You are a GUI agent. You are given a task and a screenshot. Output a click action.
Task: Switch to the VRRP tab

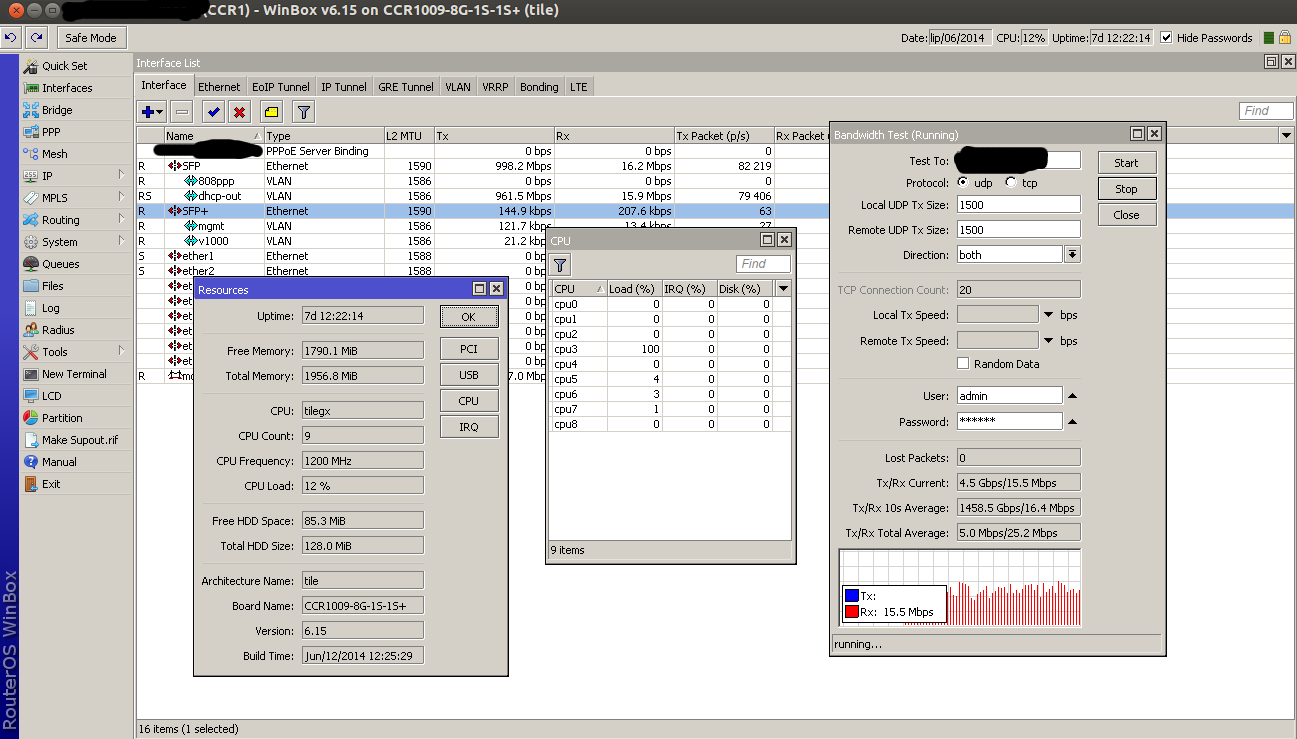495,87
